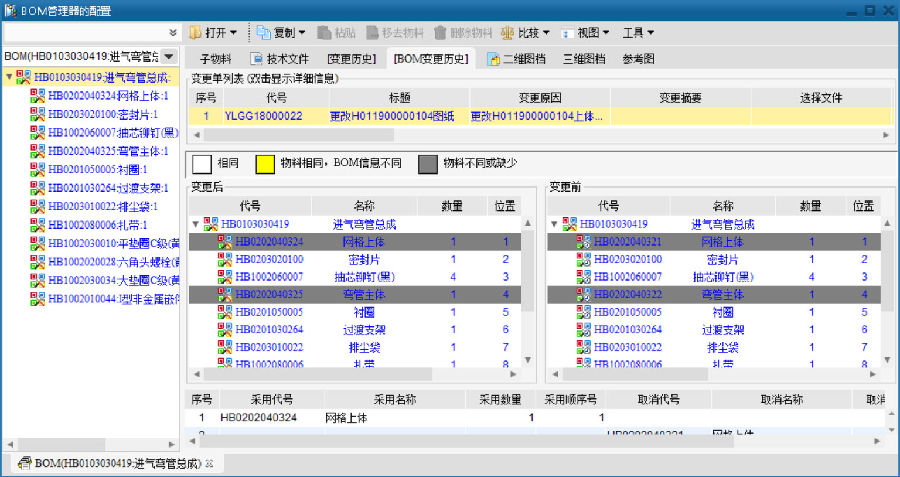Click the HB1002060007 icon in 变更前 panel
Viewport: 900px width, 477px height.
pyautogui.click(x=584, y=277)
